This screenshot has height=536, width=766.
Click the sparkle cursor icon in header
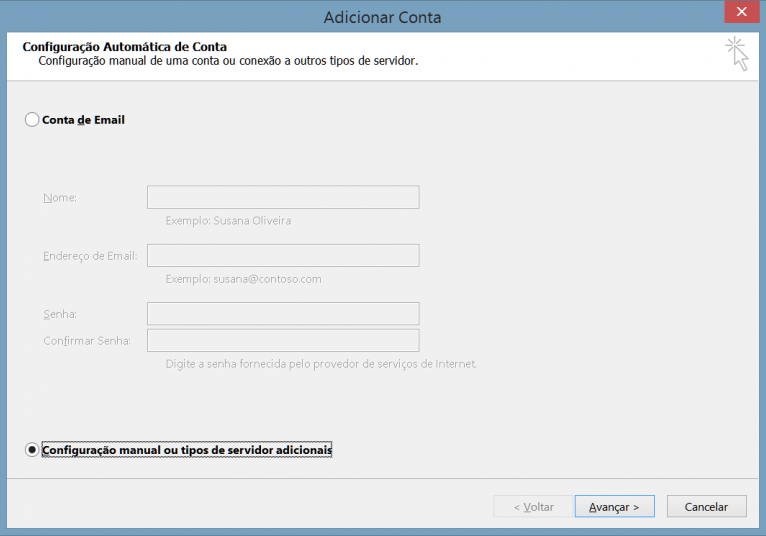click(x=737, y=53)
